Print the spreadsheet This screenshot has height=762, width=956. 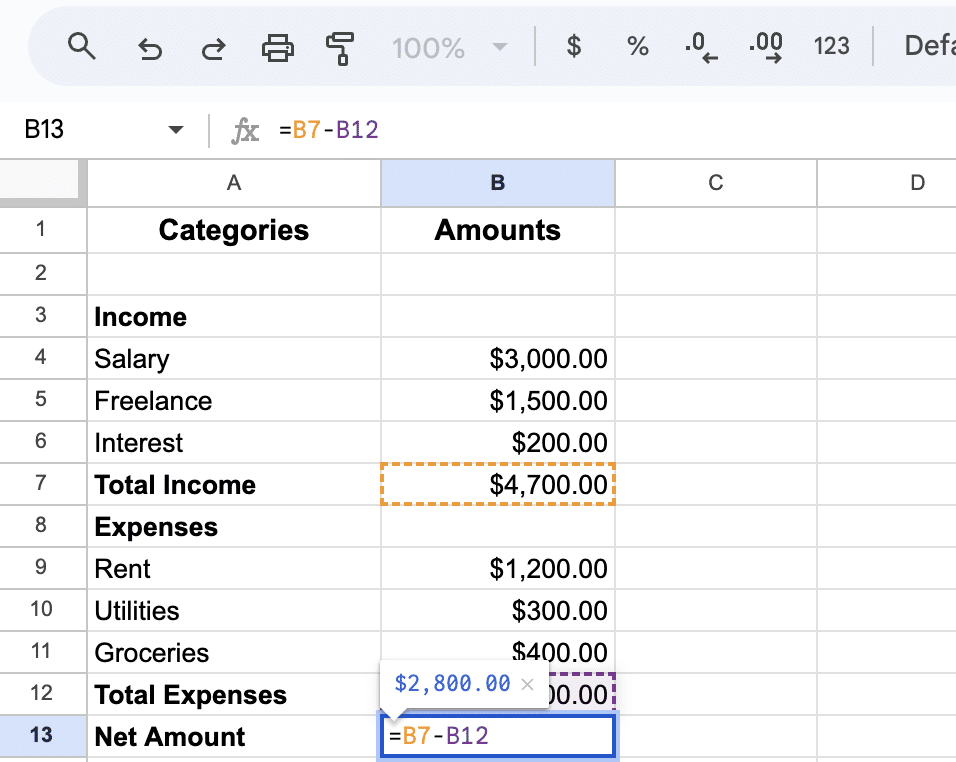[277, 48]
